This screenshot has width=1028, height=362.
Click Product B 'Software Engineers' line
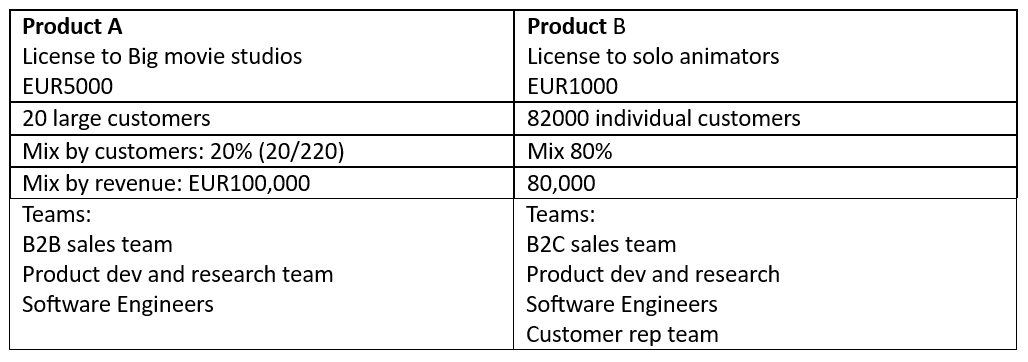[x=622, y=304]
